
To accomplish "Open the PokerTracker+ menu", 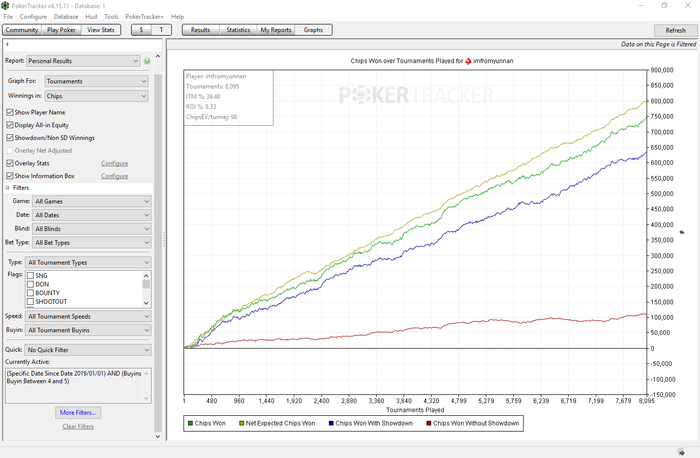I will click(144, 17).
